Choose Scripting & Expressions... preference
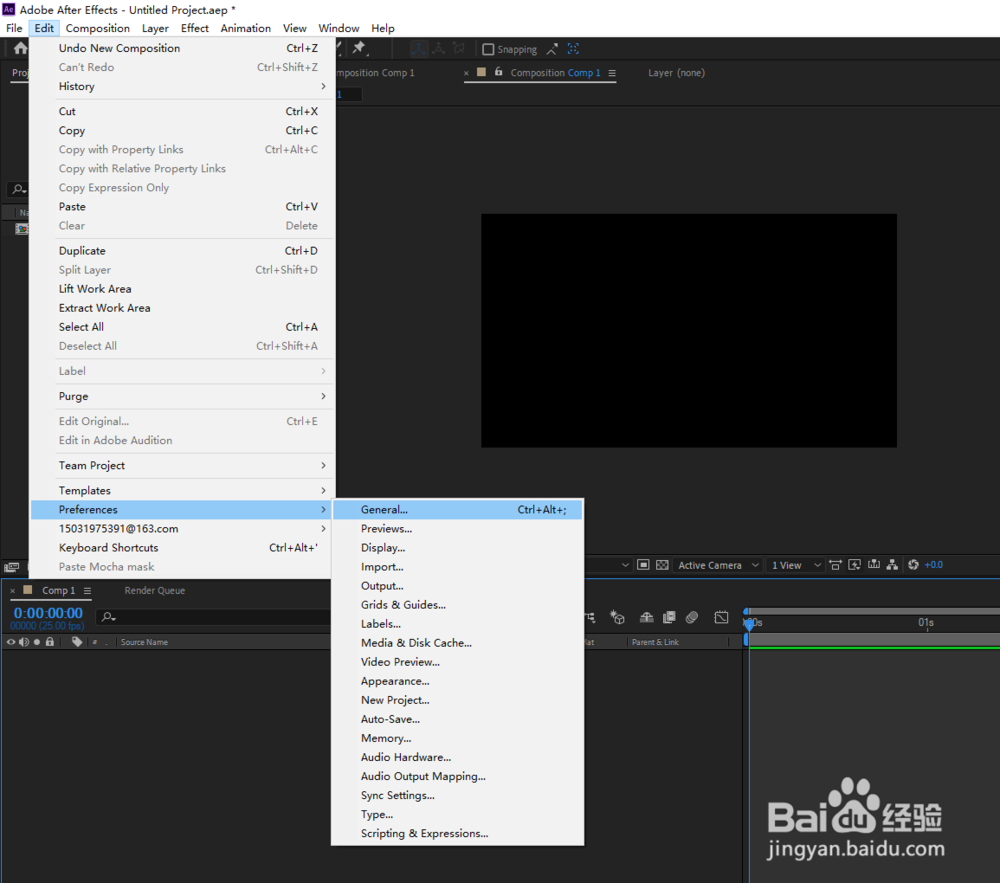The image size is (1000, 883). 457,833
